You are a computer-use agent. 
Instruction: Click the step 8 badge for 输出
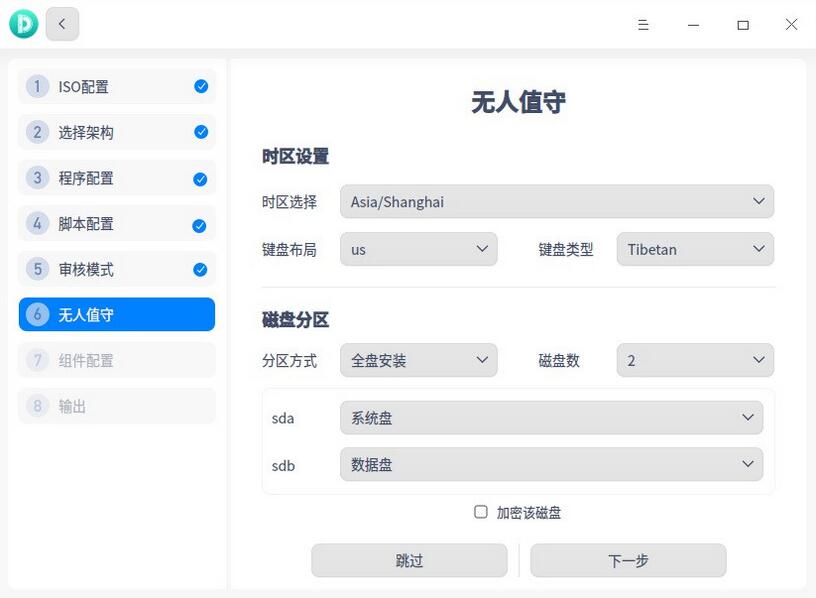point(35,406)
